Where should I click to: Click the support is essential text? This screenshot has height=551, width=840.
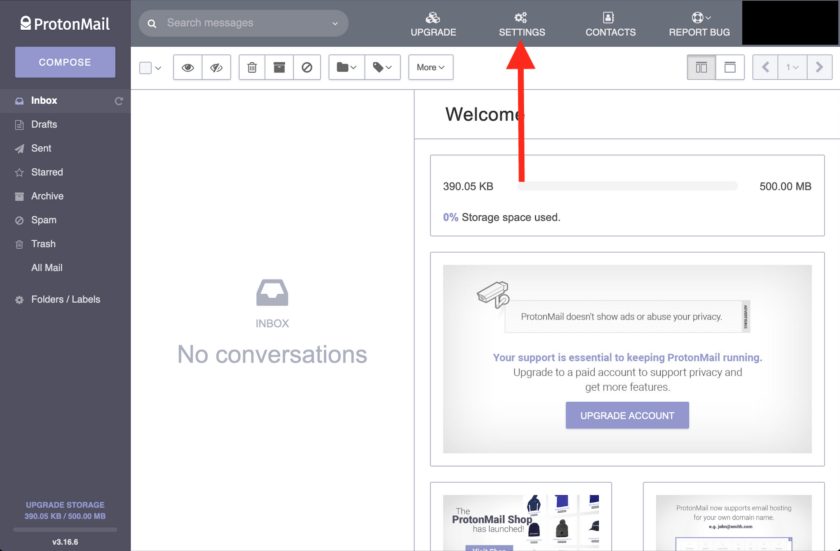point(627,358)
